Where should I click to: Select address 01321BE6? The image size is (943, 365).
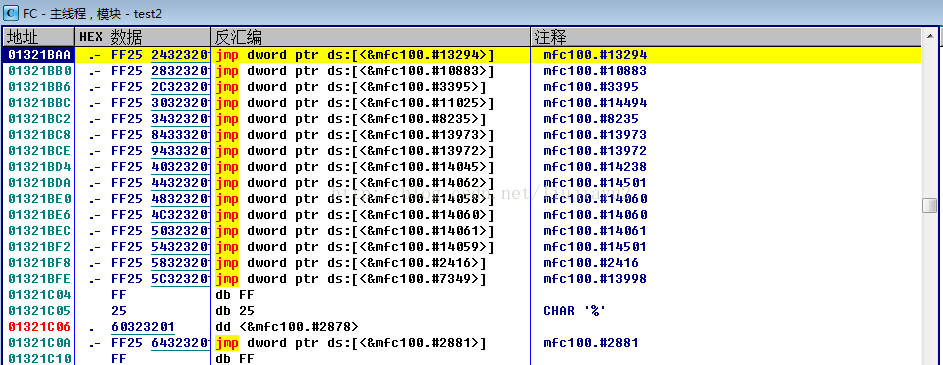click(40, 215)
